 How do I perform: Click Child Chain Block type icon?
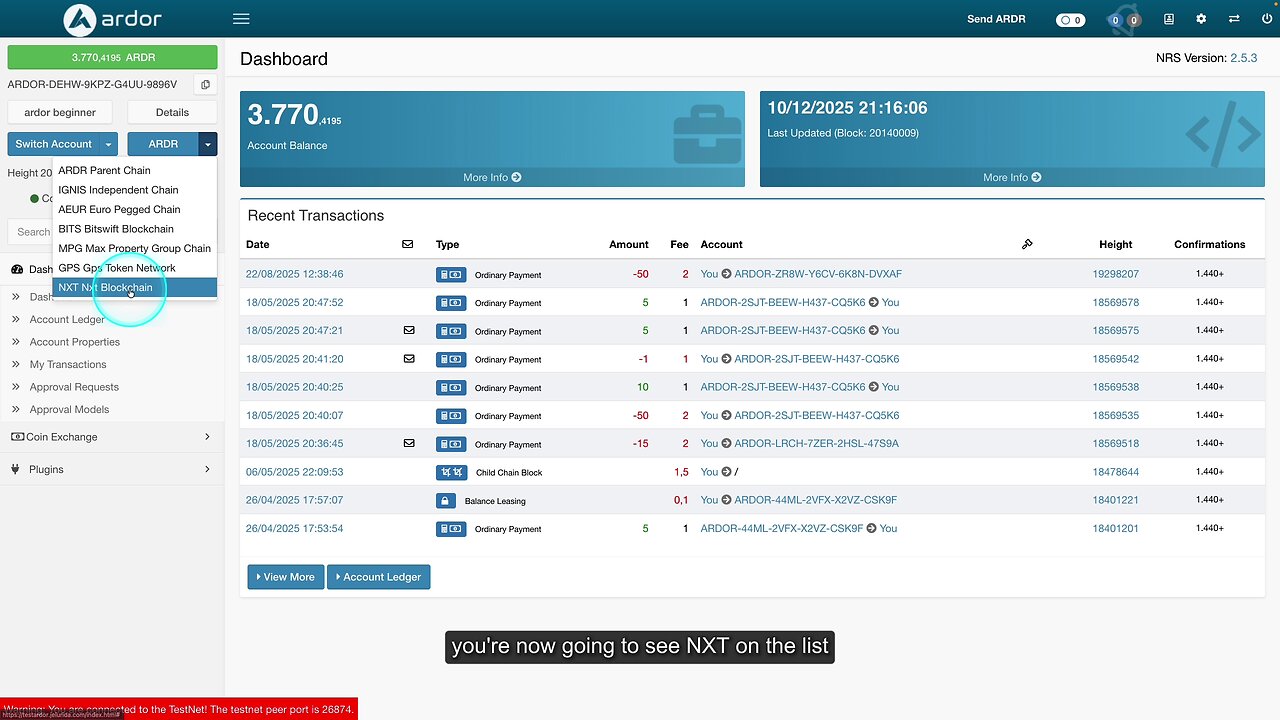(x=451, y=472)
